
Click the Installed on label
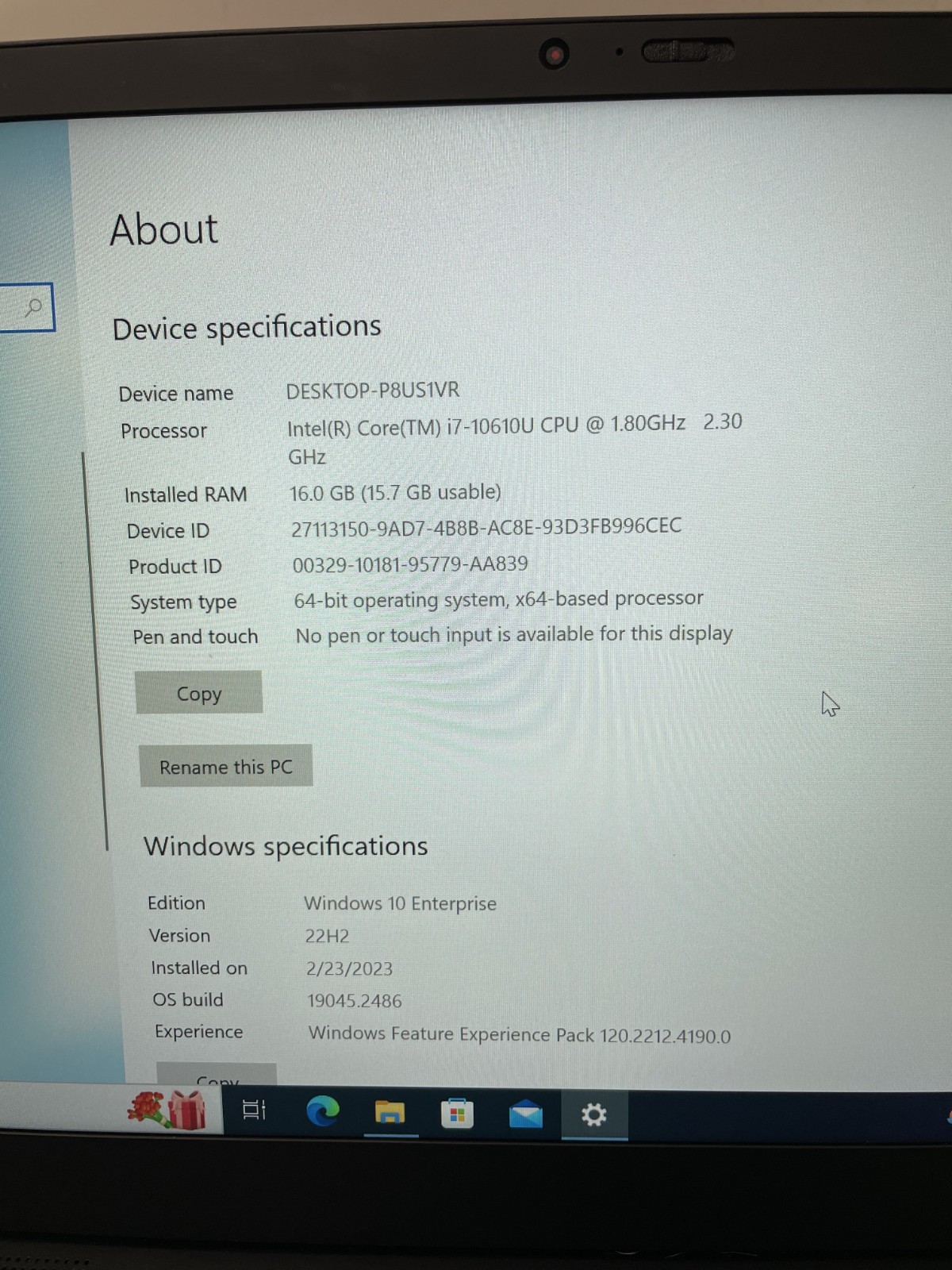click(x=199, y=968)
